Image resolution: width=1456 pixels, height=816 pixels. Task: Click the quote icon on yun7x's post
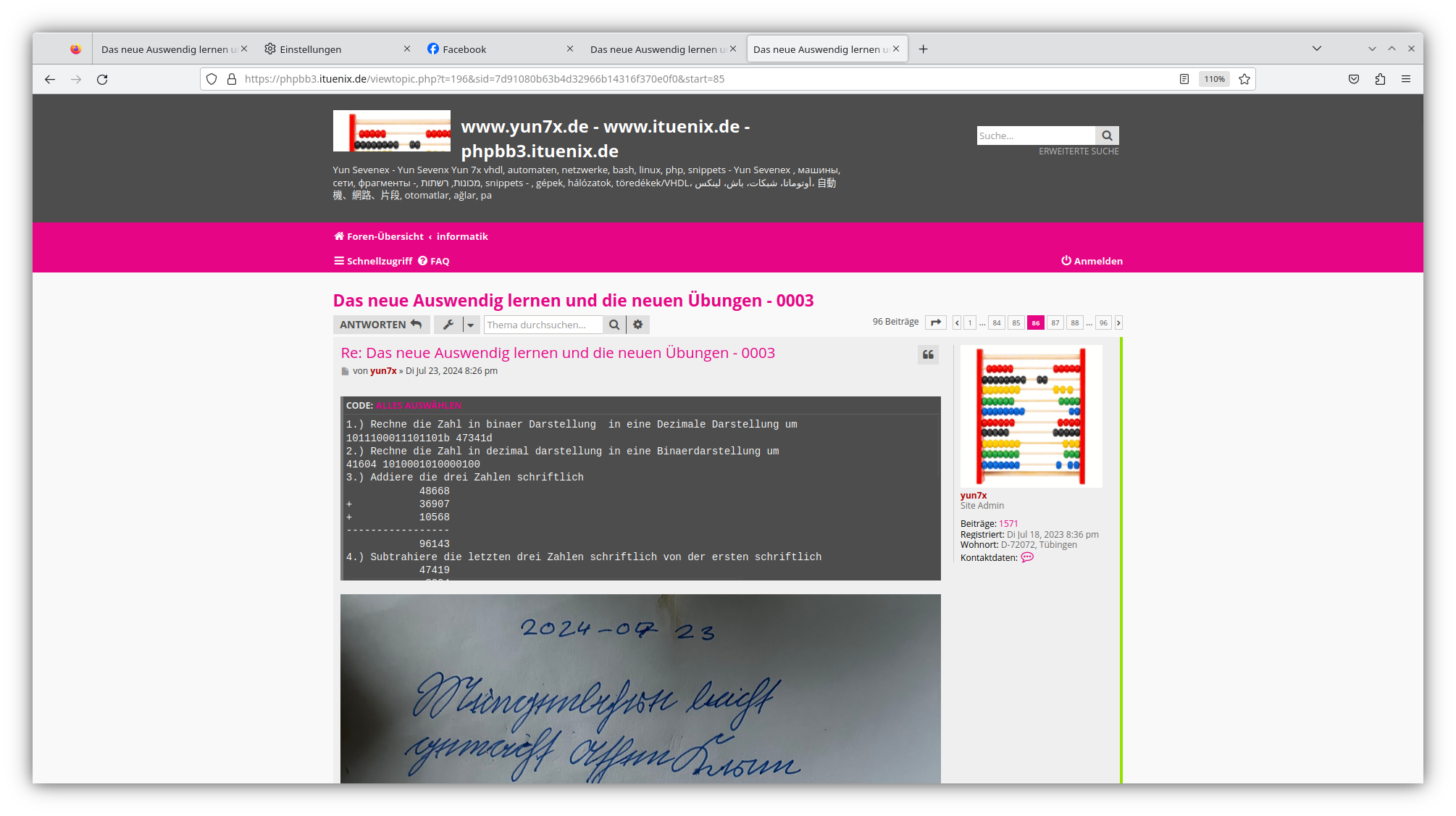[928, 354]
